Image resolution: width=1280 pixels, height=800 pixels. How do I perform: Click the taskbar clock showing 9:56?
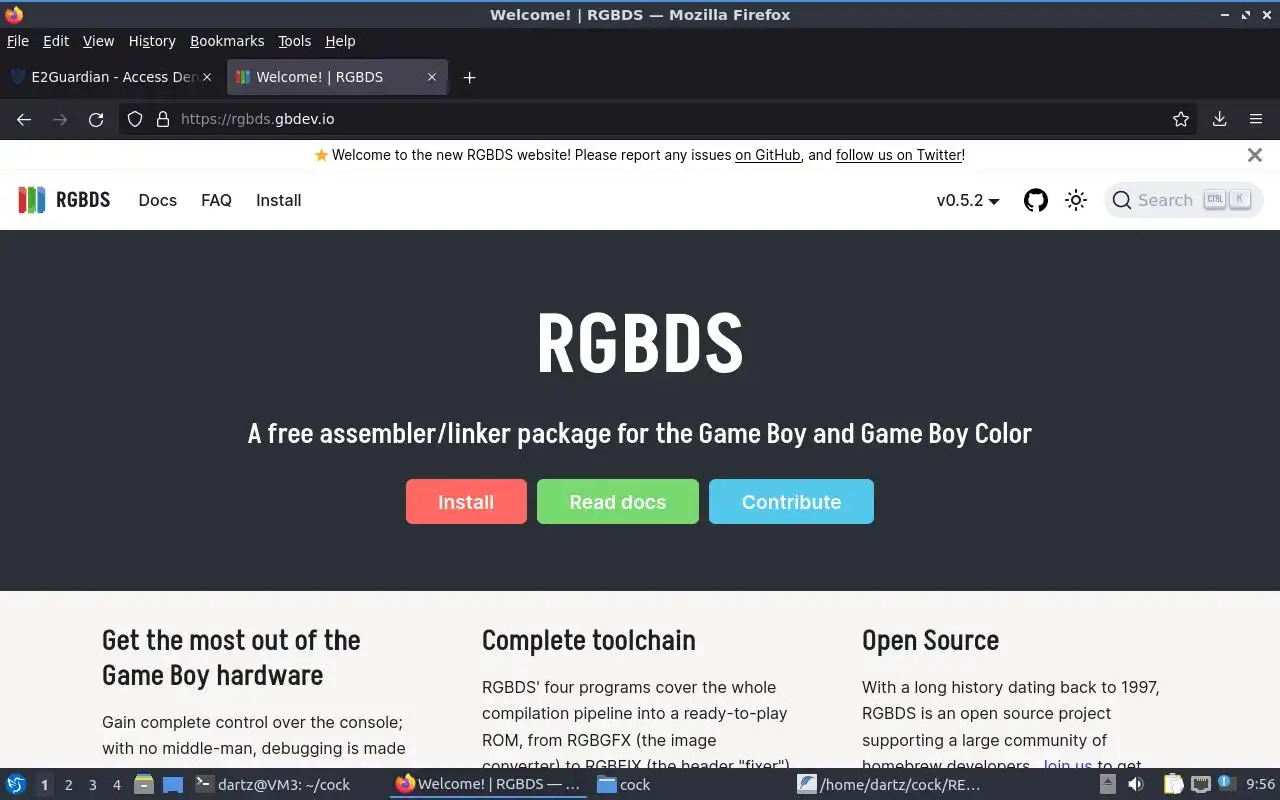pos(1260,785)
